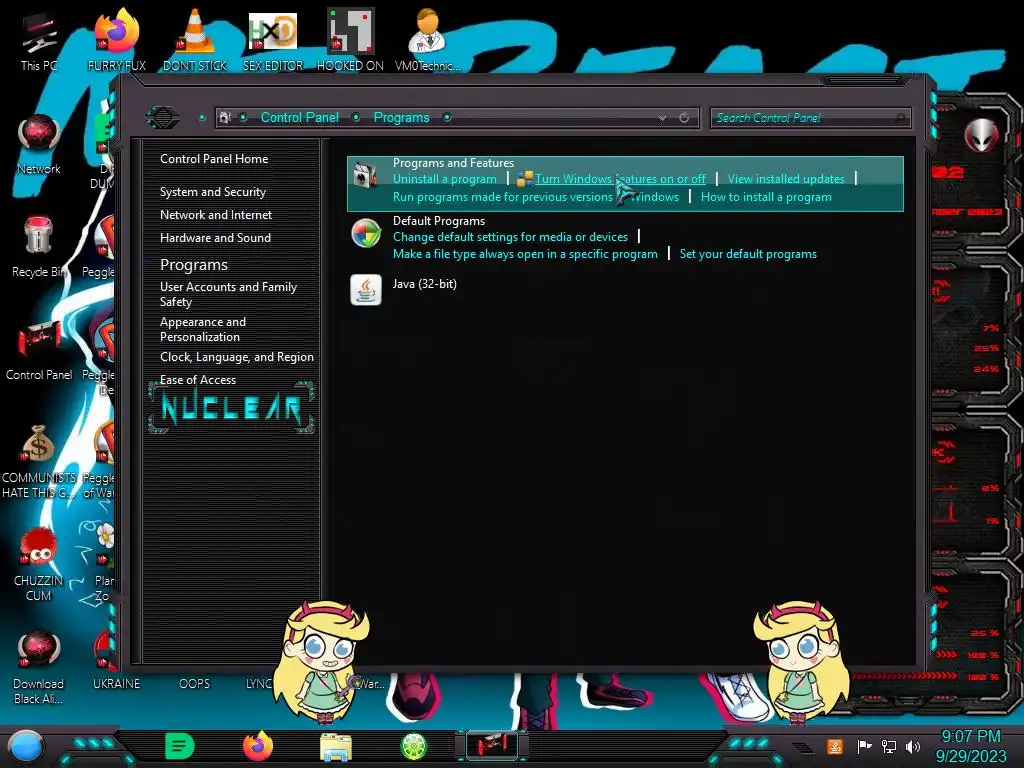The height and width of the screenshot is (768, 1024).
Task: Open the green round app on taskbar
Action: pos(414,746)
